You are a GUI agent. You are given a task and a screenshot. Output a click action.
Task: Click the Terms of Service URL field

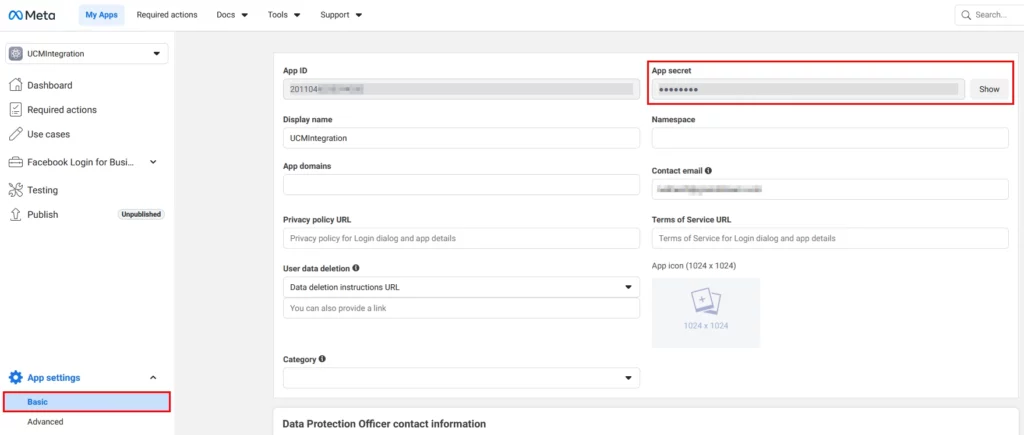tap(830, 238)
